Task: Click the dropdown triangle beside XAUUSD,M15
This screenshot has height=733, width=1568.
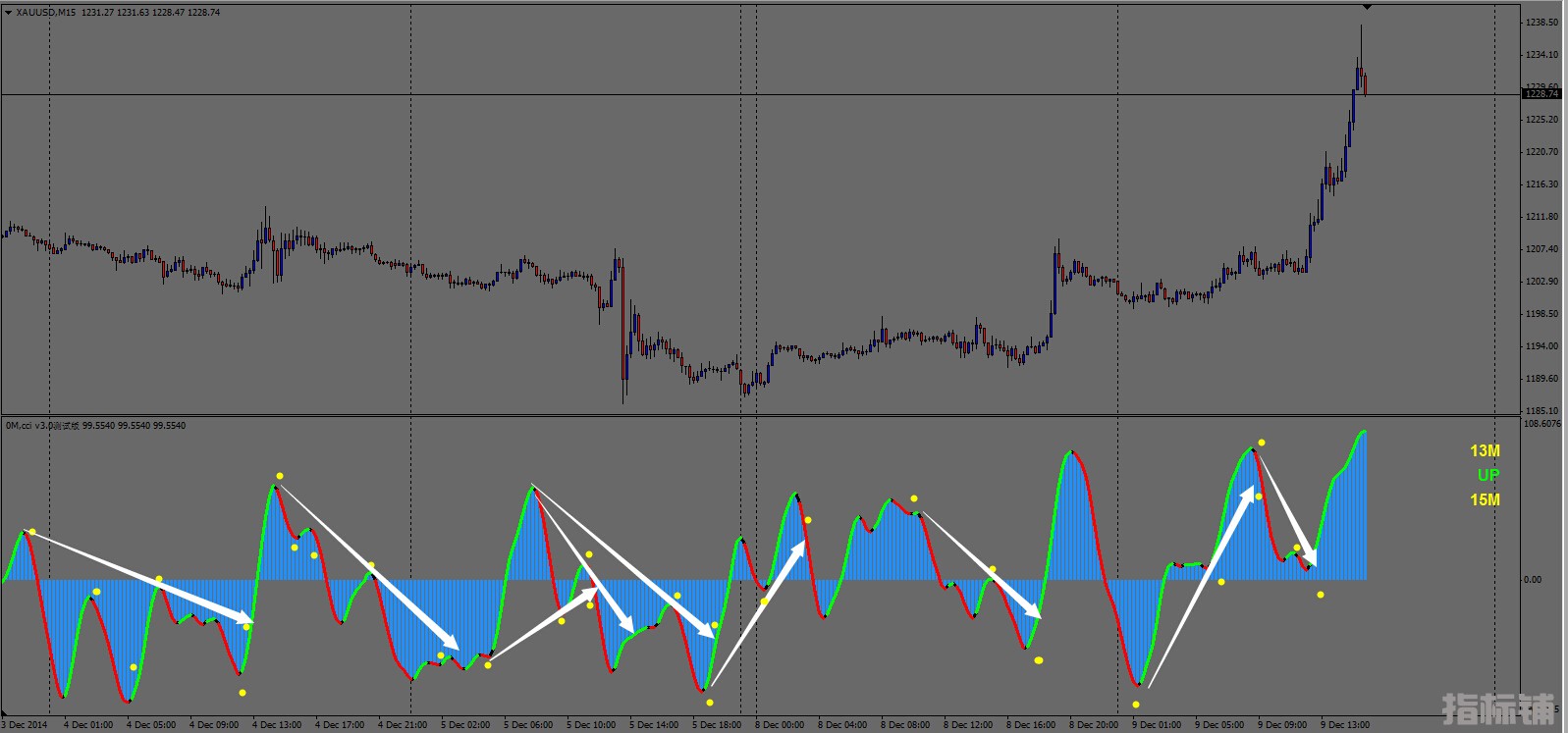Action: pos(9,13)
